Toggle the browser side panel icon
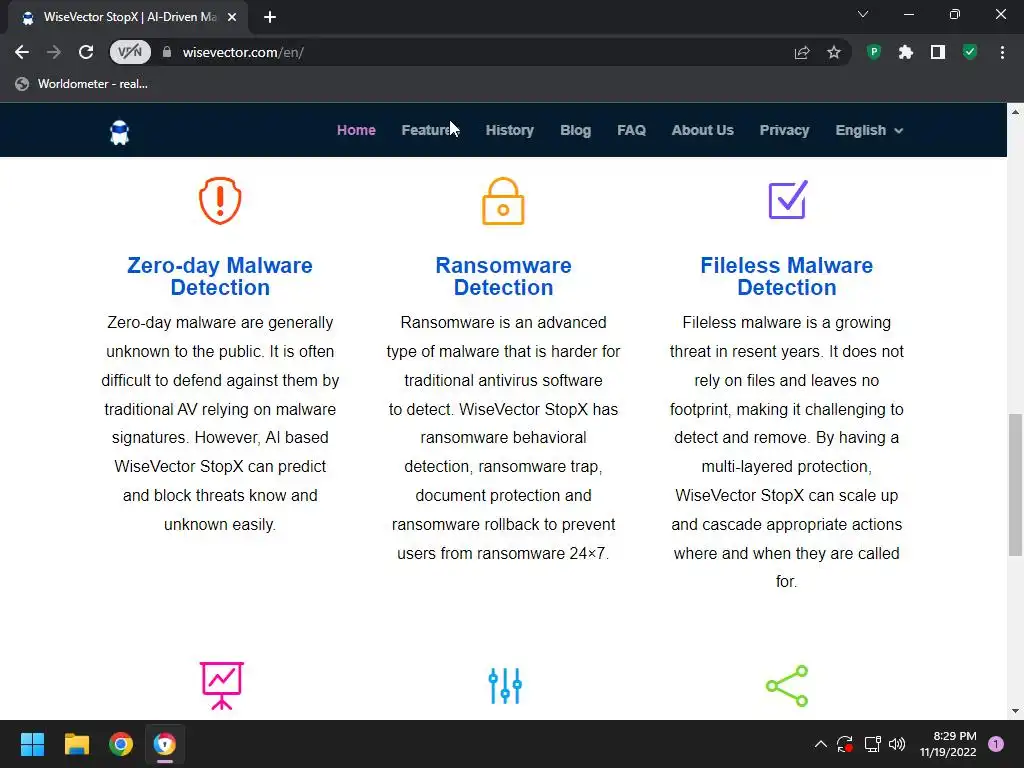This screenshot has width=1024, height=768. [x=938, y=52]
